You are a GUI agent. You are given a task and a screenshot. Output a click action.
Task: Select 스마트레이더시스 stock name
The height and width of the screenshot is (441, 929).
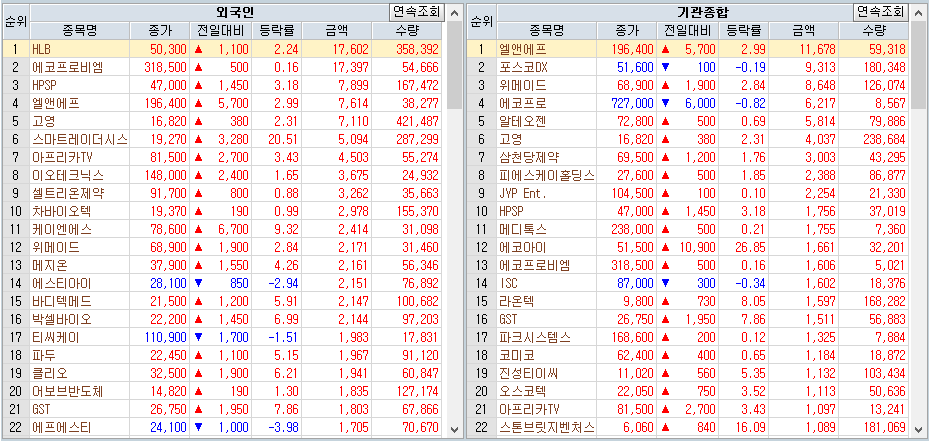click(x=79, y=139)
